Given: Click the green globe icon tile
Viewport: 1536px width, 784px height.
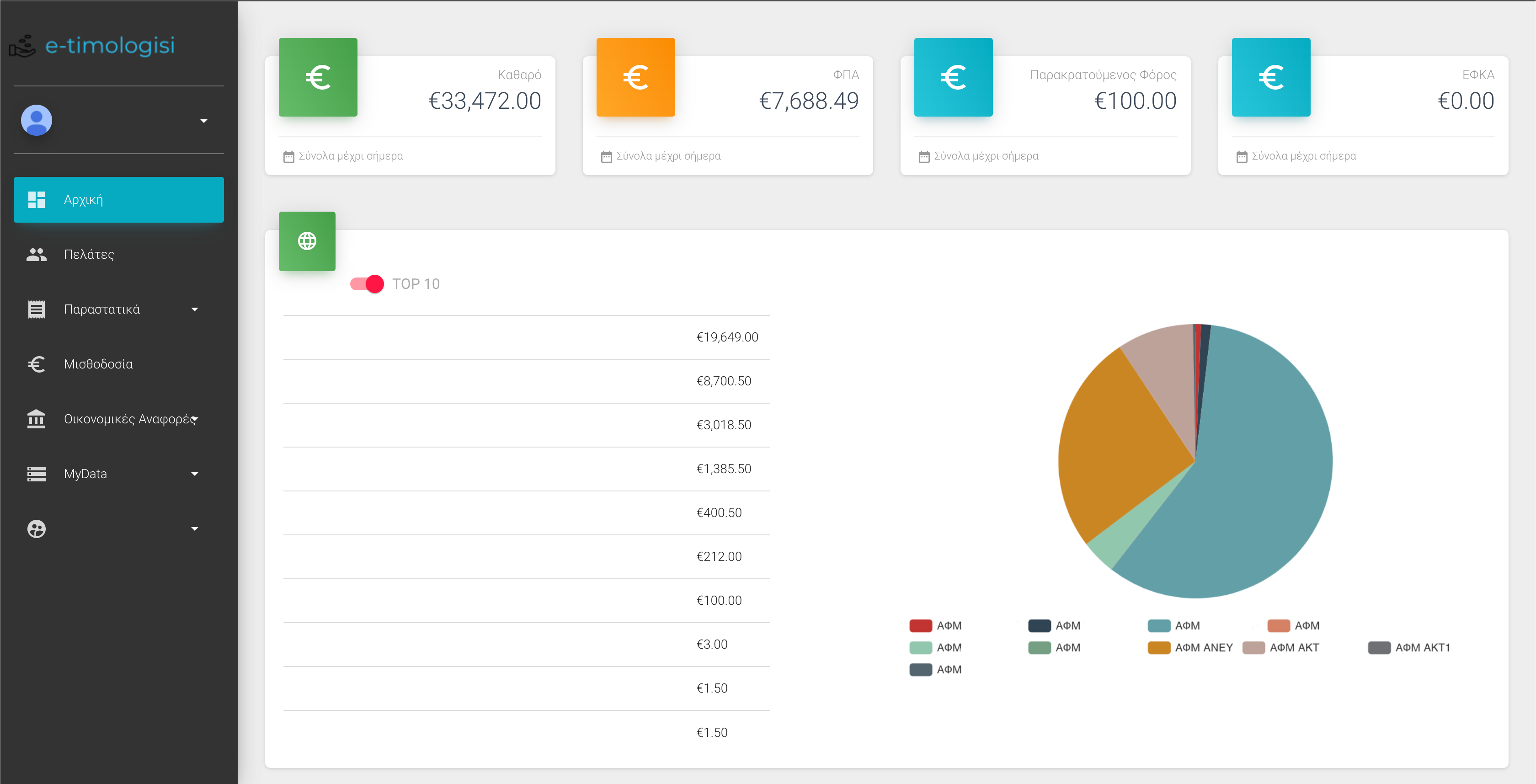Looking at the screenshot, I should point(307,241).
